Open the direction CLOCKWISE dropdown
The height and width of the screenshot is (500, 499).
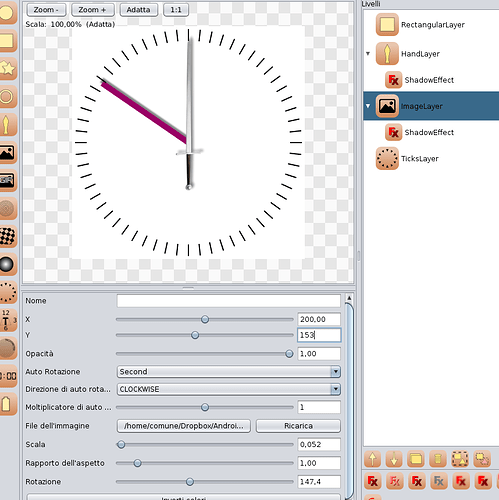[229, 389]
